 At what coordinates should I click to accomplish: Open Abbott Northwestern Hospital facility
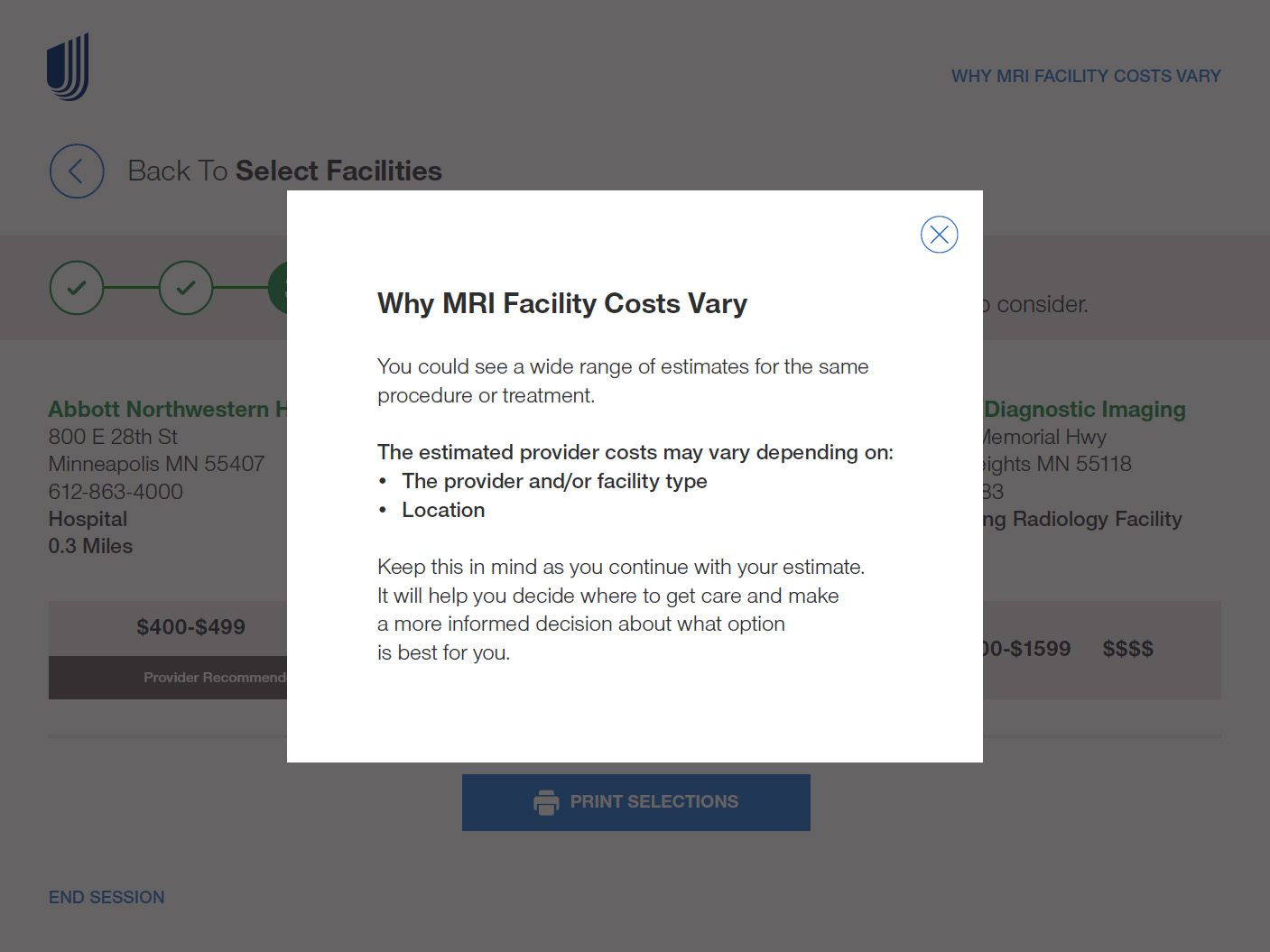click(168, 409)
